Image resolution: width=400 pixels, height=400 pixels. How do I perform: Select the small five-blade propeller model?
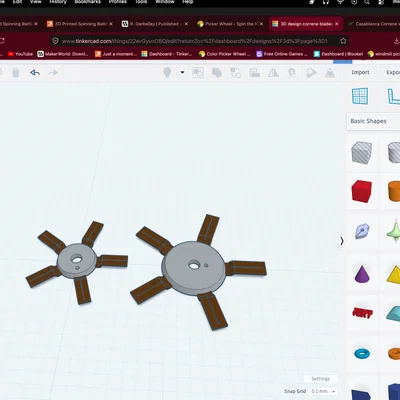[77, 262]
